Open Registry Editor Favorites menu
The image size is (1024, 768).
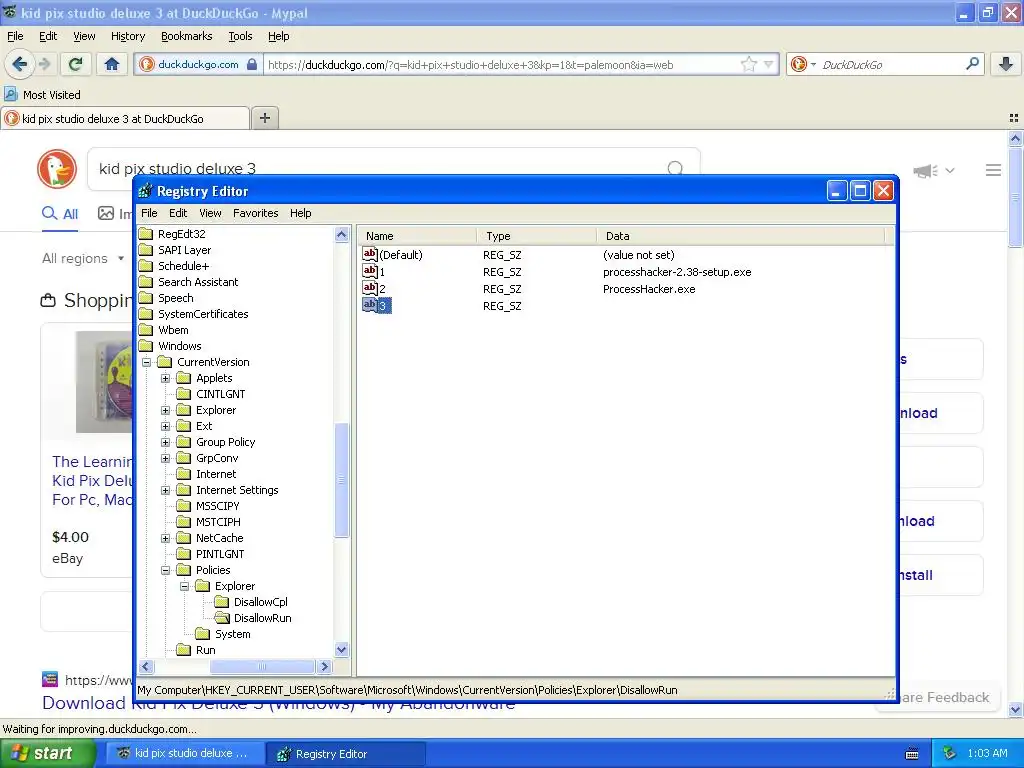point(255,213)
